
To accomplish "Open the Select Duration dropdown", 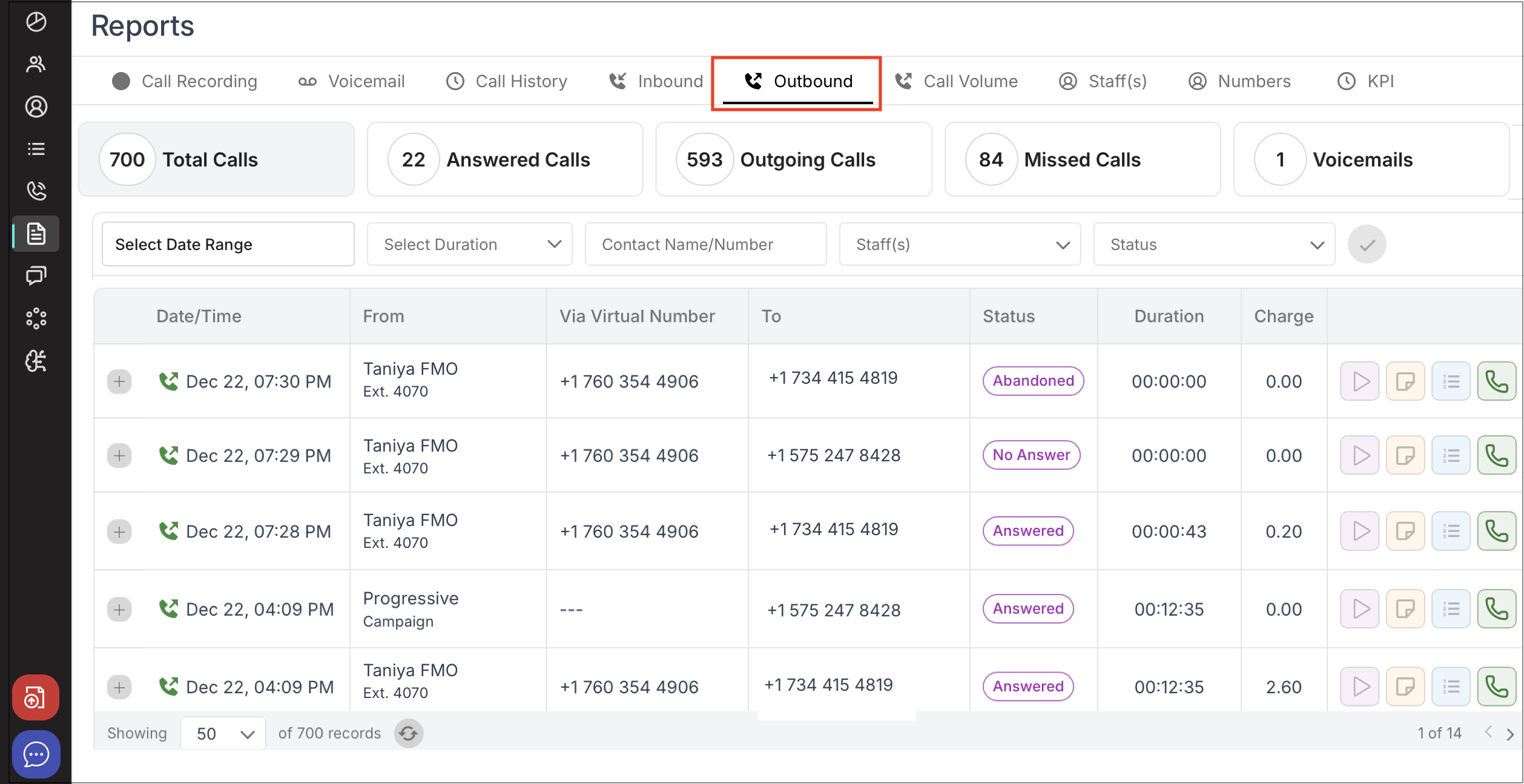I will click(469, 245).
